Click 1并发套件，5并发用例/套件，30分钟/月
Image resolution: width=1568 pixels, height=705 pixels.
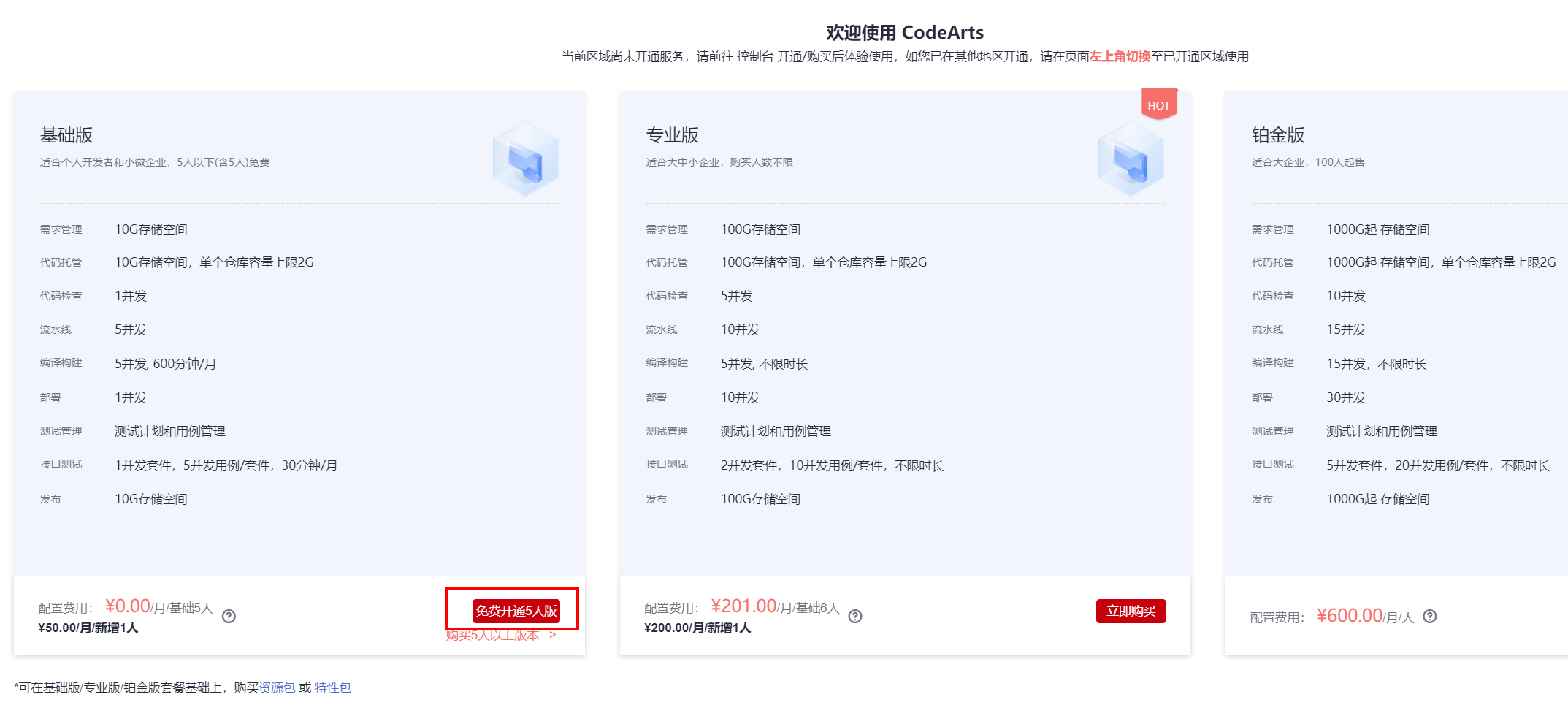tap(226, 465)
